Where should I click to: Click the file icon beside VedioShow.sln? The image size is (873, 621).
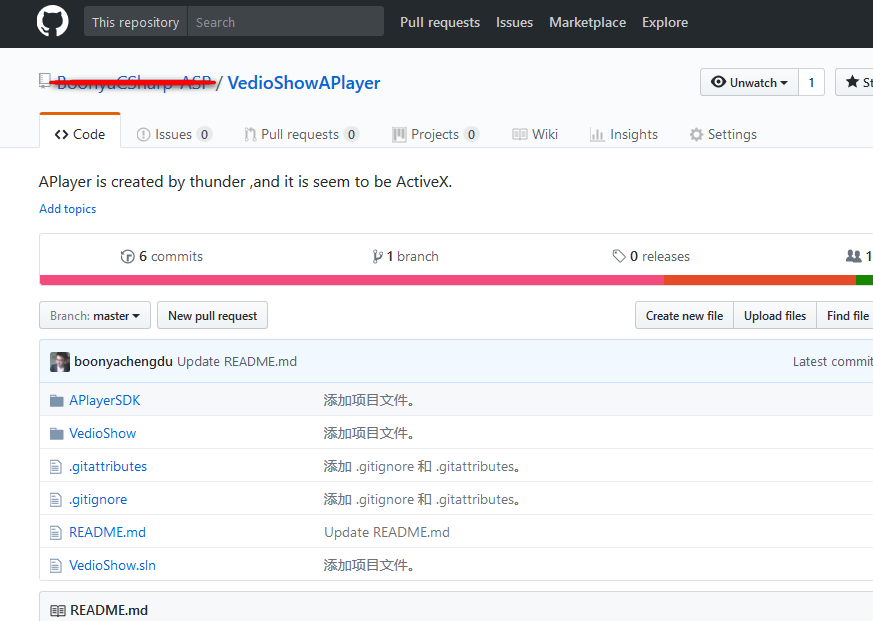[56, 565]
